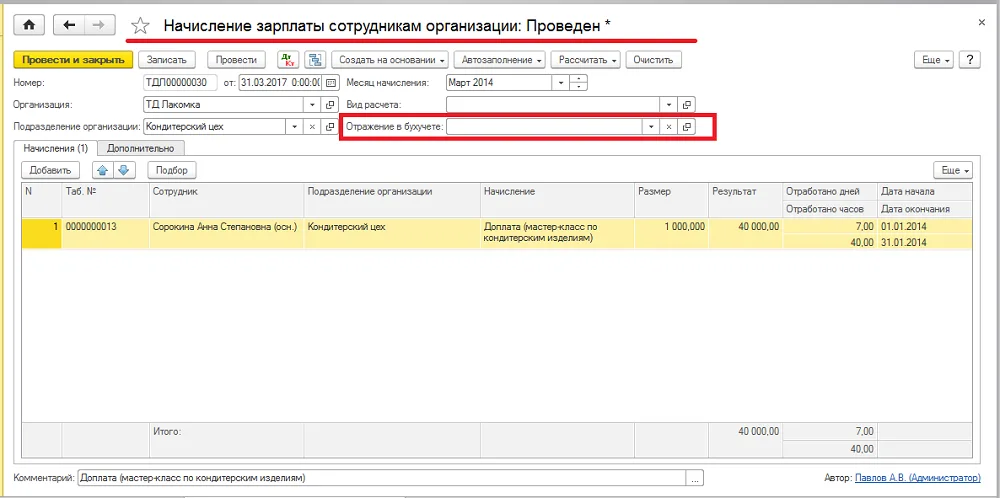This screenshot has width=1000, height=498.
Task: Click the Месяц начисления field Март 2014
Action: click(499, 83)
